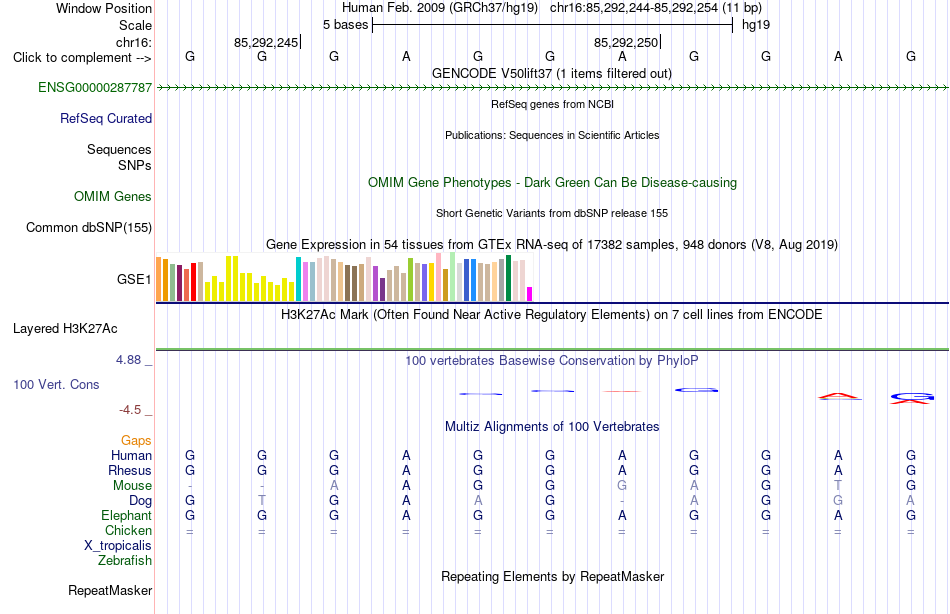950x614 pixels.
Task: Click the Window Position label
Action: [104, 8]
